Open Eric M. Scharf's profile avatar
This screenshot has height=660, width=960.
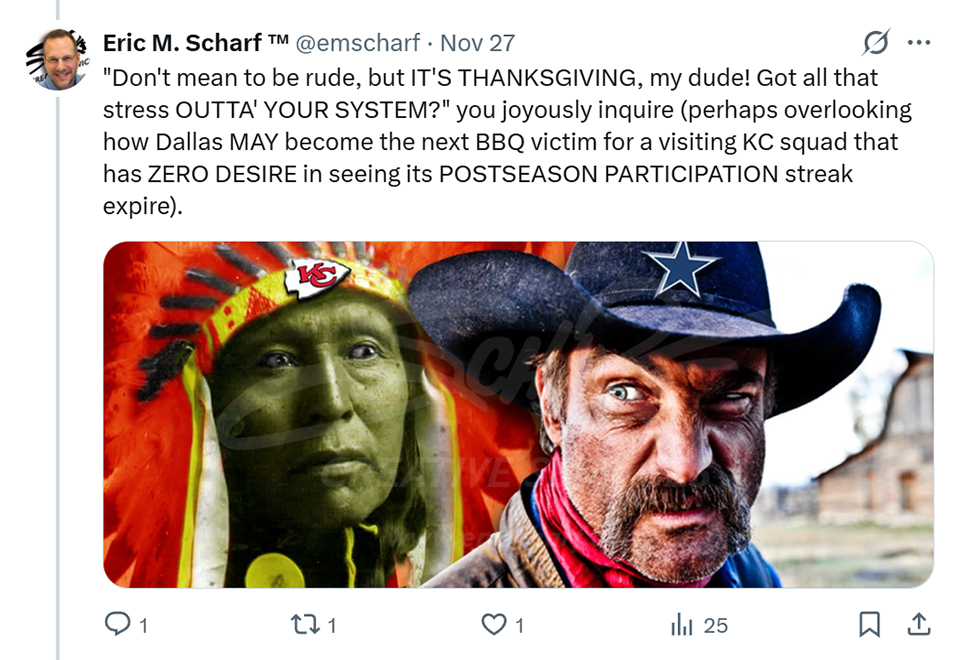click(x=60, y=60)
